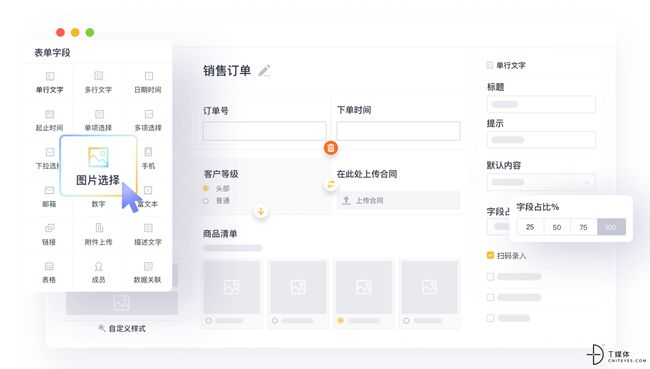The height and width of the screenshot is (369, 650).
Task: Click the 销售订单 form title
Action: tap(227, 71)
